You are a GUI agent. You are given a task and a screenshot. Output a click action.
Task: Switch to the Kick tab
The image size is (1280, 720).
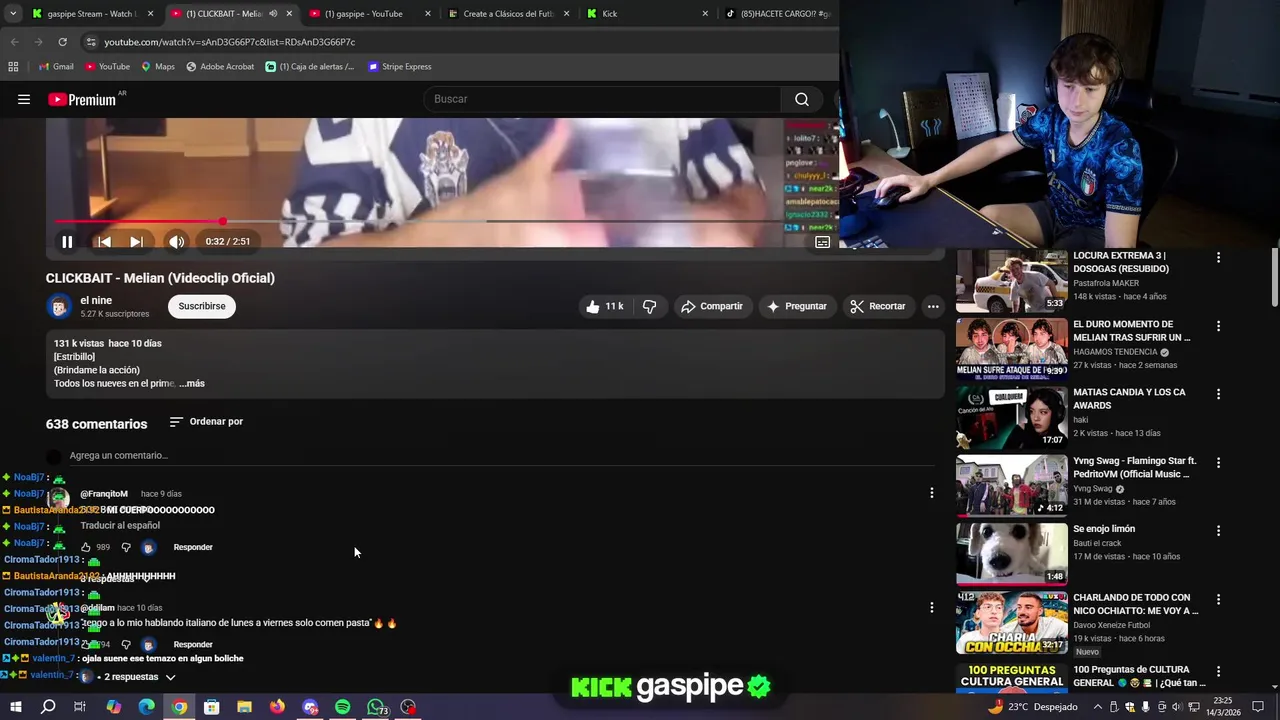coord(646,14)
